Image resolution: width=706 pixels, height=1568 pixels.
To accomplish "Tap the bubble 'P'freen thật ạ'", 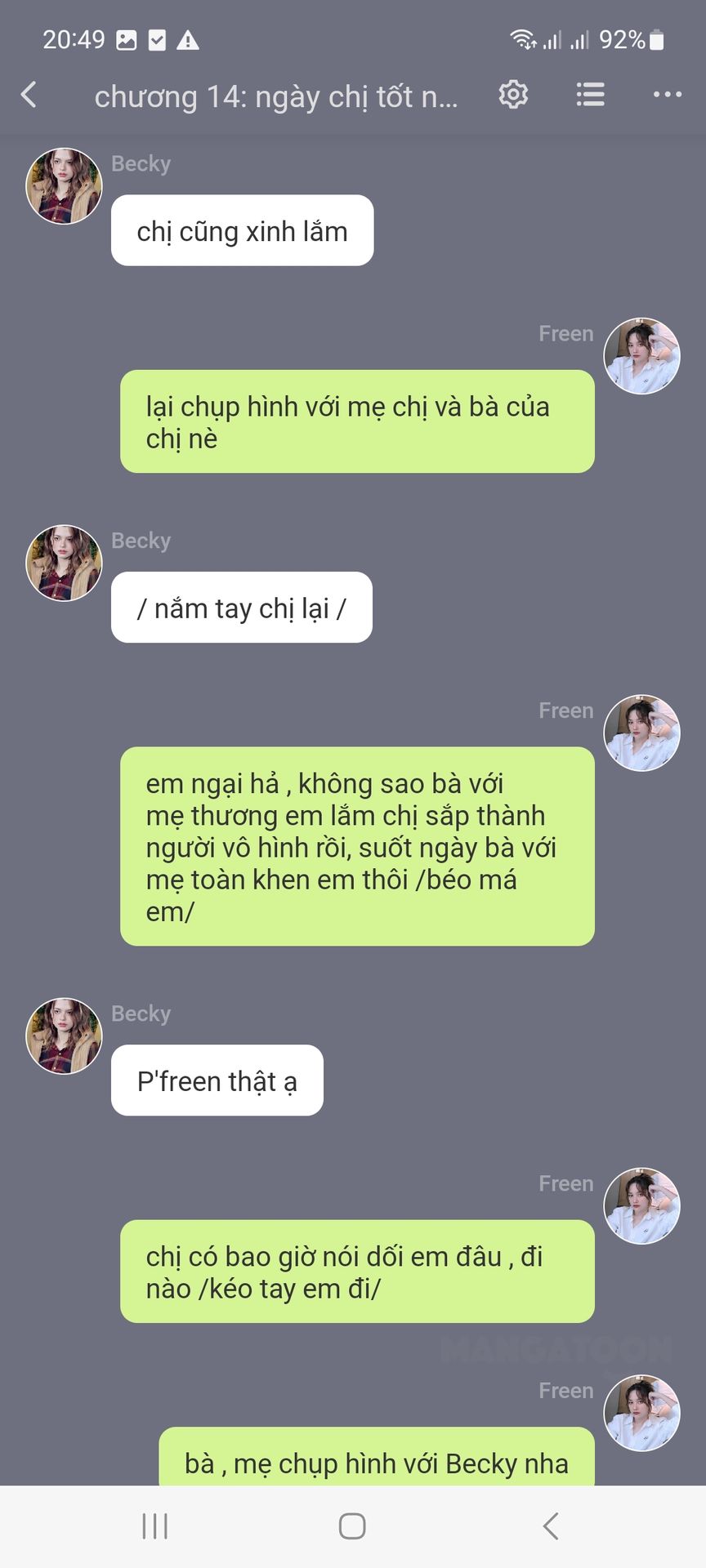I will click(x=217, y=1080).
